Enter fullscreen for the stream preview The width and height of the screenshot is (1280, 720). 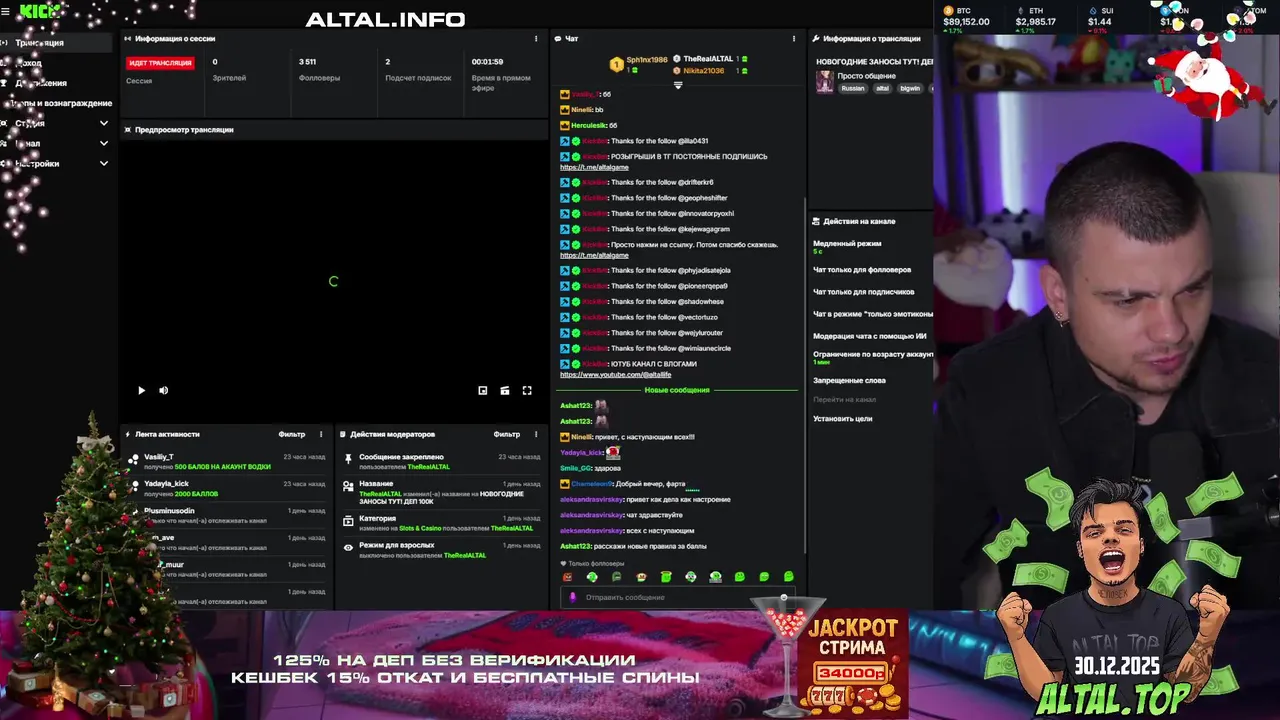tap(527, 391)
